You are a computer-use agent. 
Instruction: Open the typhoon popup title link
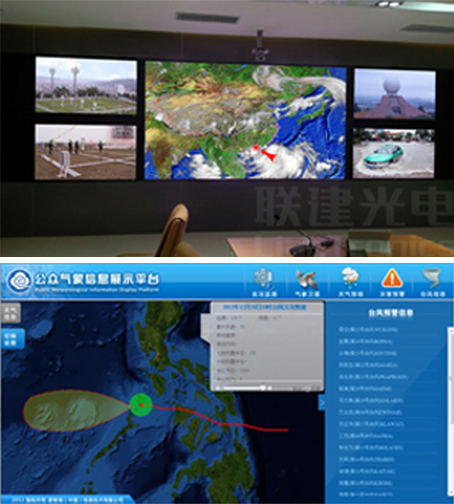click(x=264, y=307)
